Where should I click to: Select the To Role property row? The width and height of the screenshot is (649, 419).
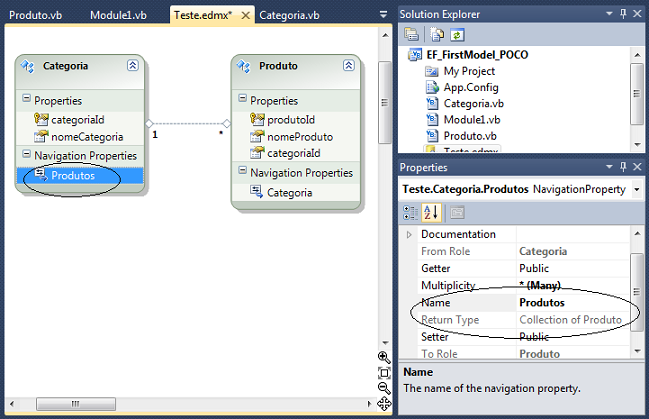pyautogui.click(x=524, y=354)
